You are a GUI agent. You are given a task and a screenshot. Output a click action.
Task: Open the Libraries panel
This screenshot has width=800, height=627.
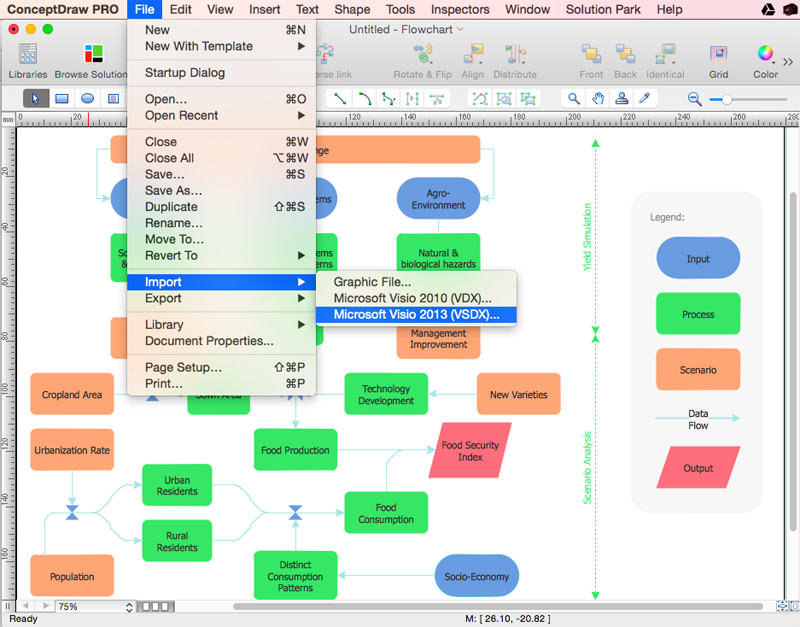(28, 60)
